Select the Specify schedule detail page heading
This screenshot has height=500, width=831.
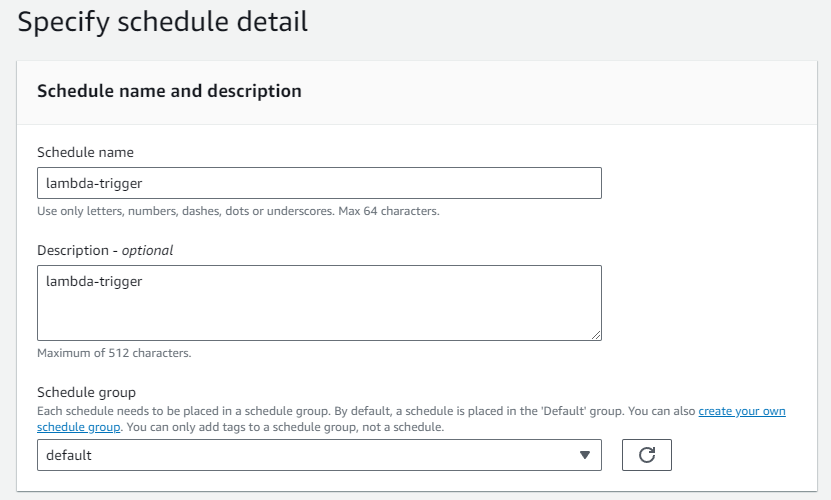coord(163,22)
